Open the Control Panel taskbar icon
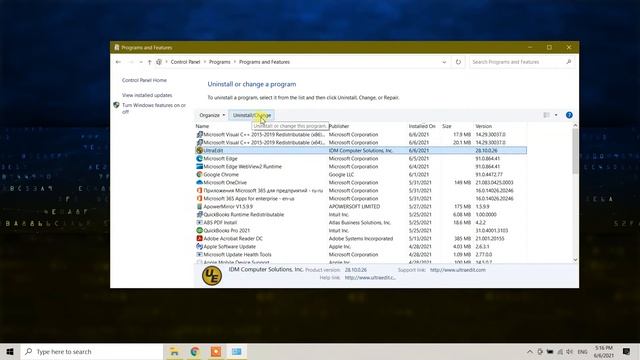 (237, 351)
